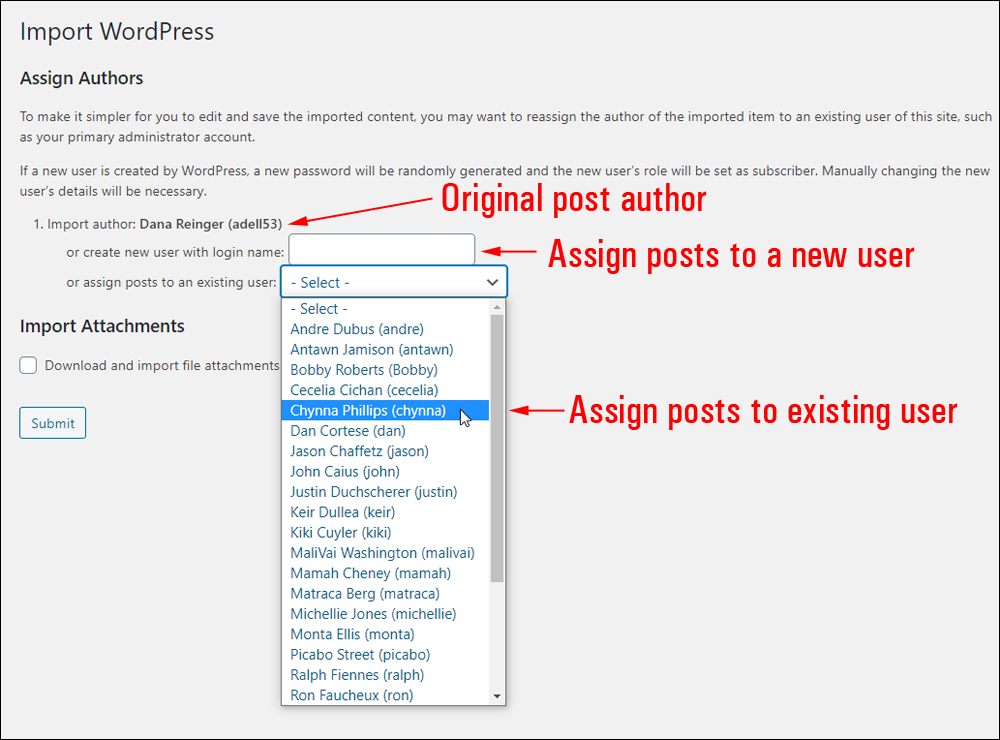Screen dimensions: 1000x740
Task: Select MaliVai Washington (malivai) from list
Action: [385, 553]
